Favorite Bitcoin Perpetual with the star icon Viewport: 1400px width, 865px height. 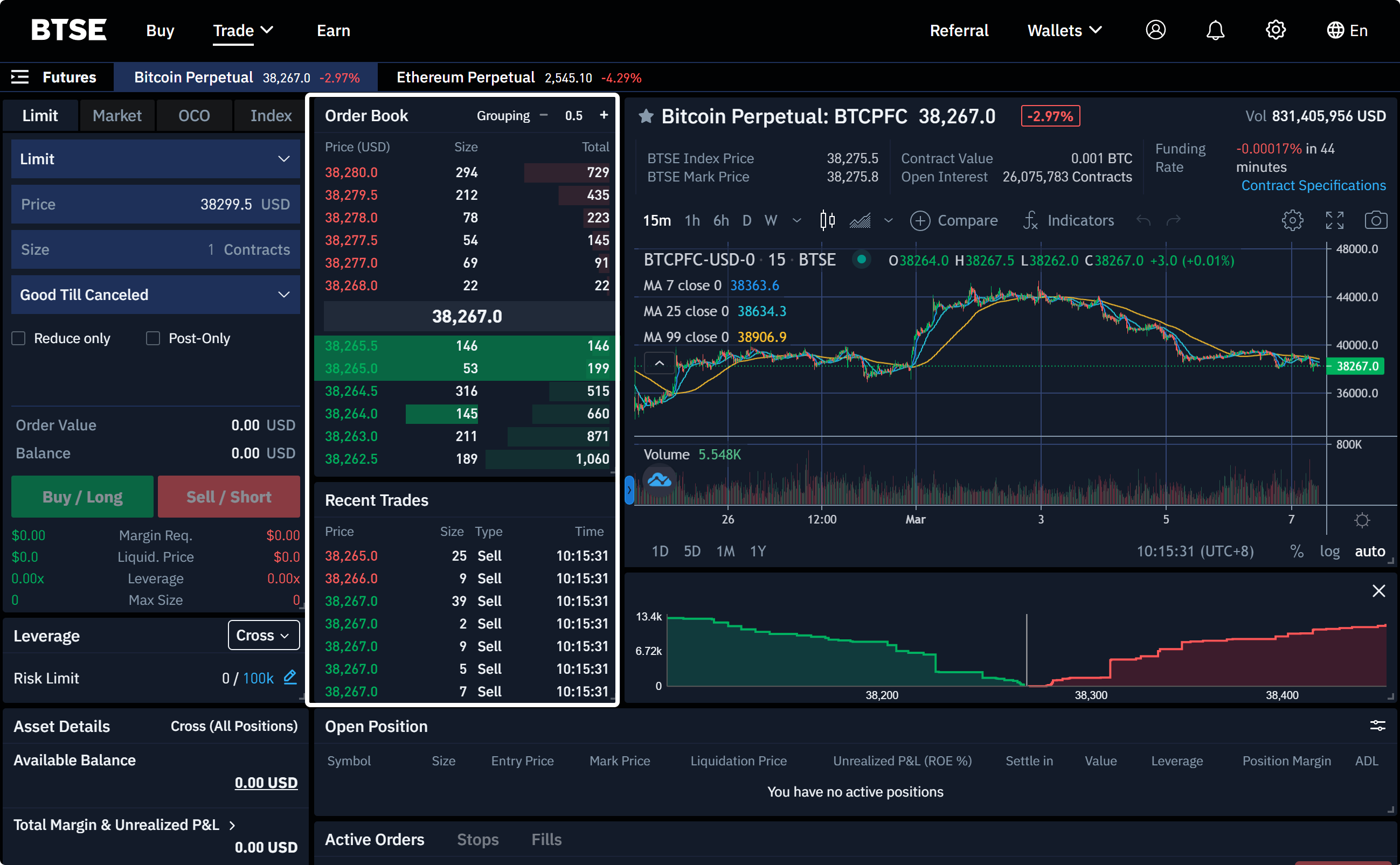pyautogui.click(x=646, y=116)
